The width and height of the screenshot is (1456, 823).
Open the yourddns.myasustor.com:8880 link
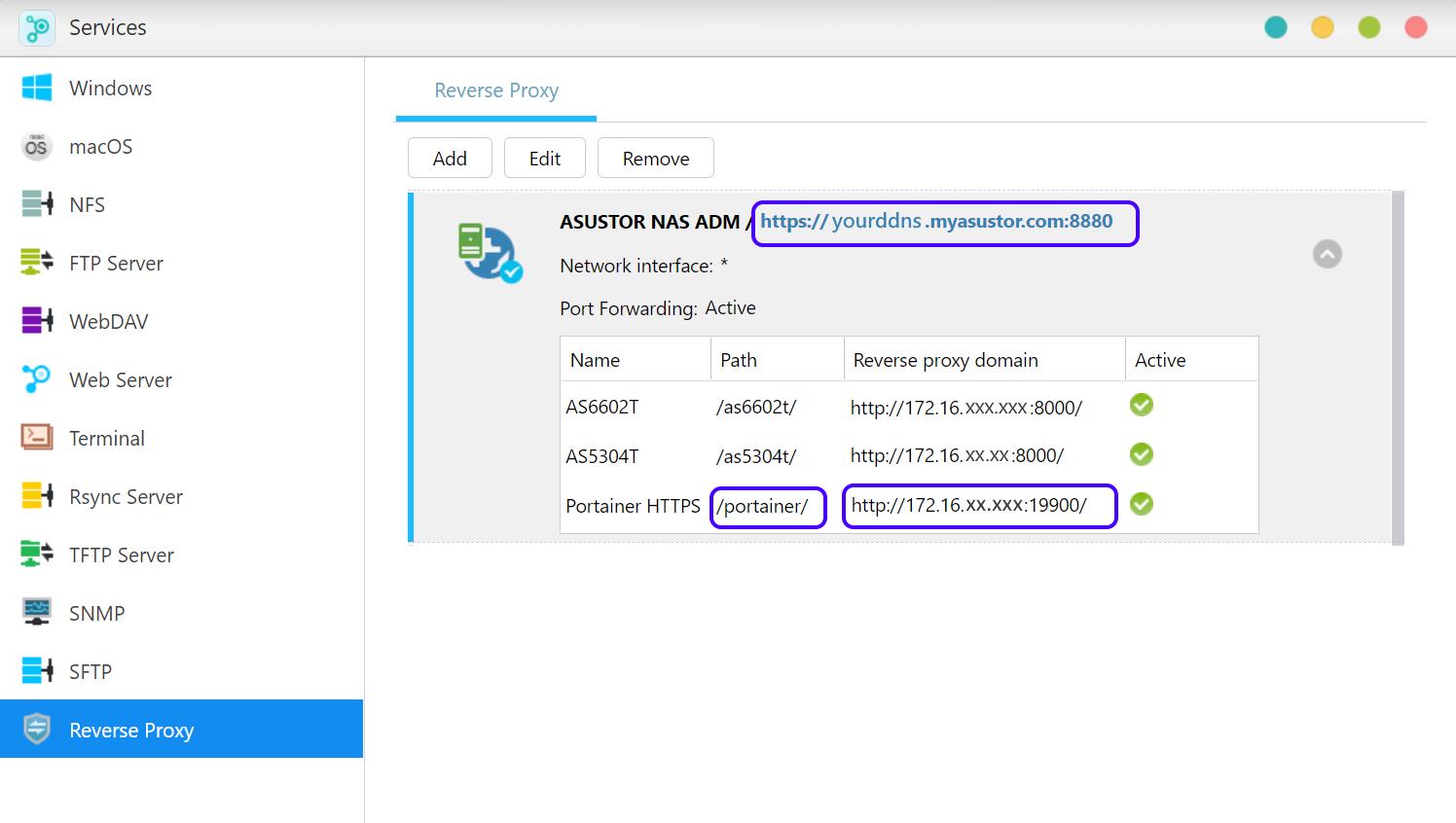(936, 222)
